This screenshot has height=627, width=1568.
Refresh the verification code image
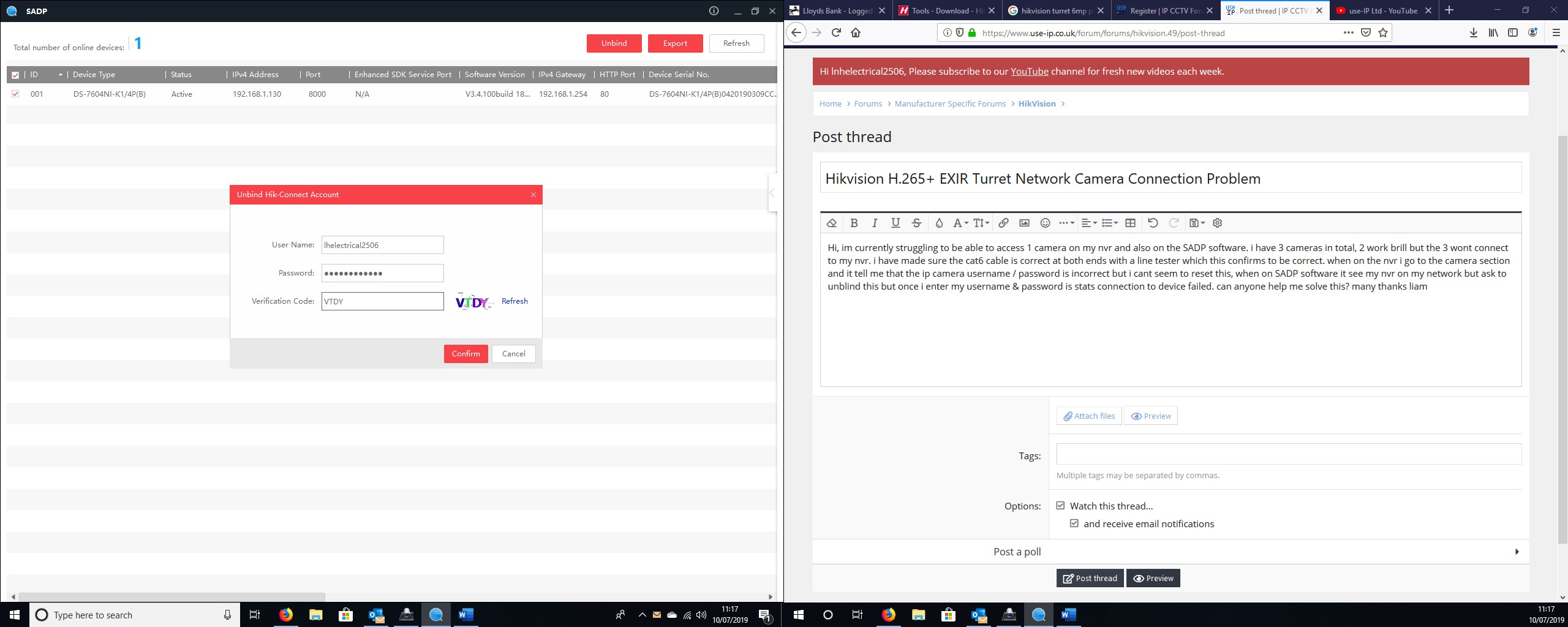coord(514,301)
